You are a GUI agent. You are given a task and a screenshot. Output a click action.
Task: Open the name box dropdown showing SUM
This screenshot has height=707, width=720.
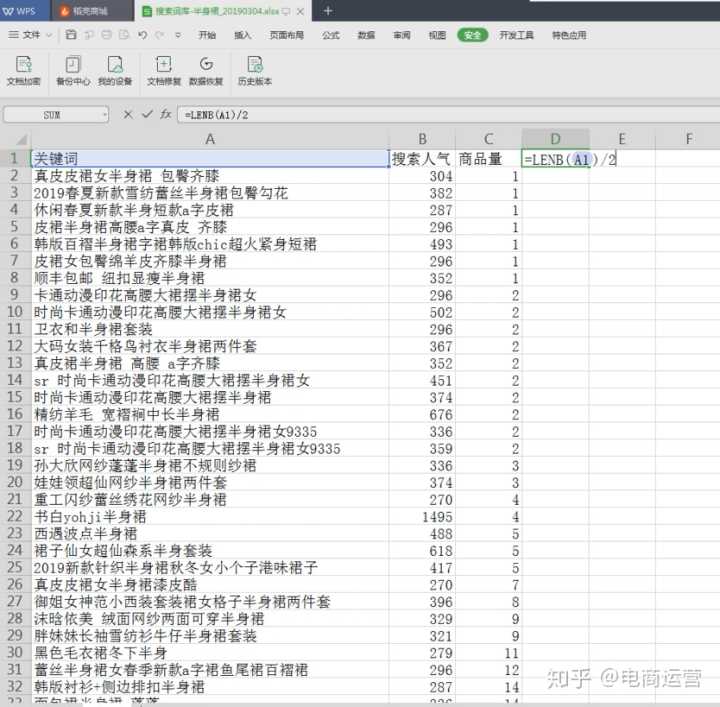[104, 115]
